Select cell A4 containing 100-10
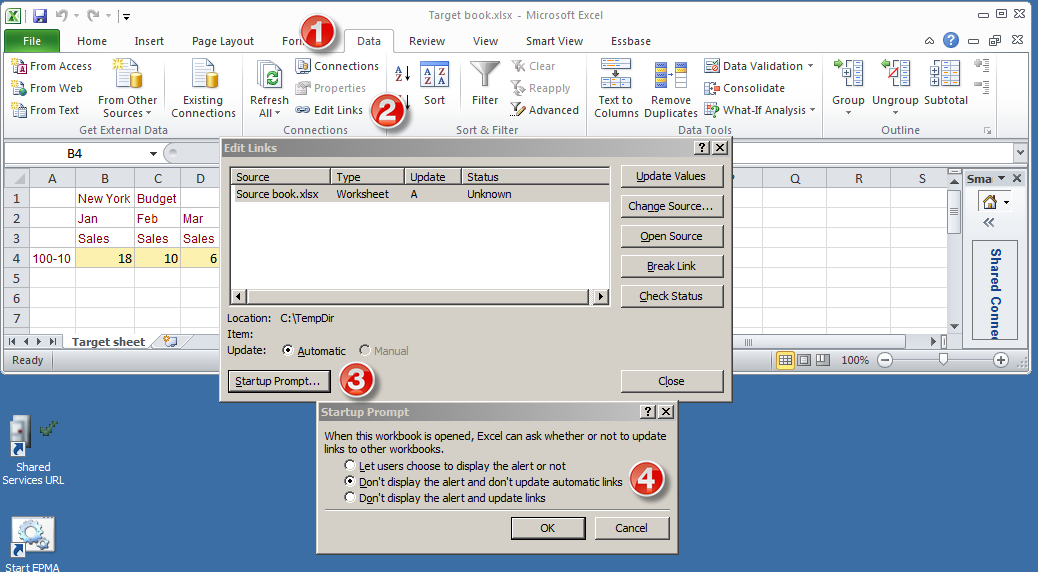 click(x=52, y=258)
